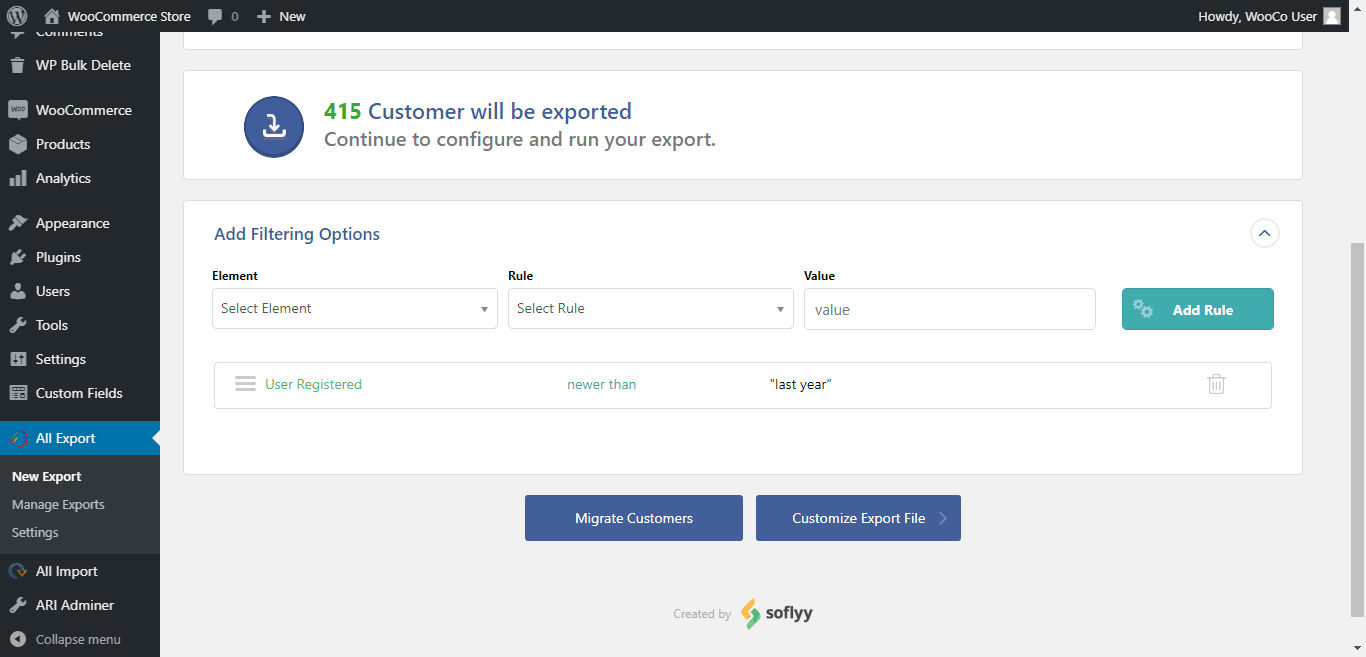
Task: Open Manage Exports submenu link
Action: pyautogui.click(x=58, y=505)
